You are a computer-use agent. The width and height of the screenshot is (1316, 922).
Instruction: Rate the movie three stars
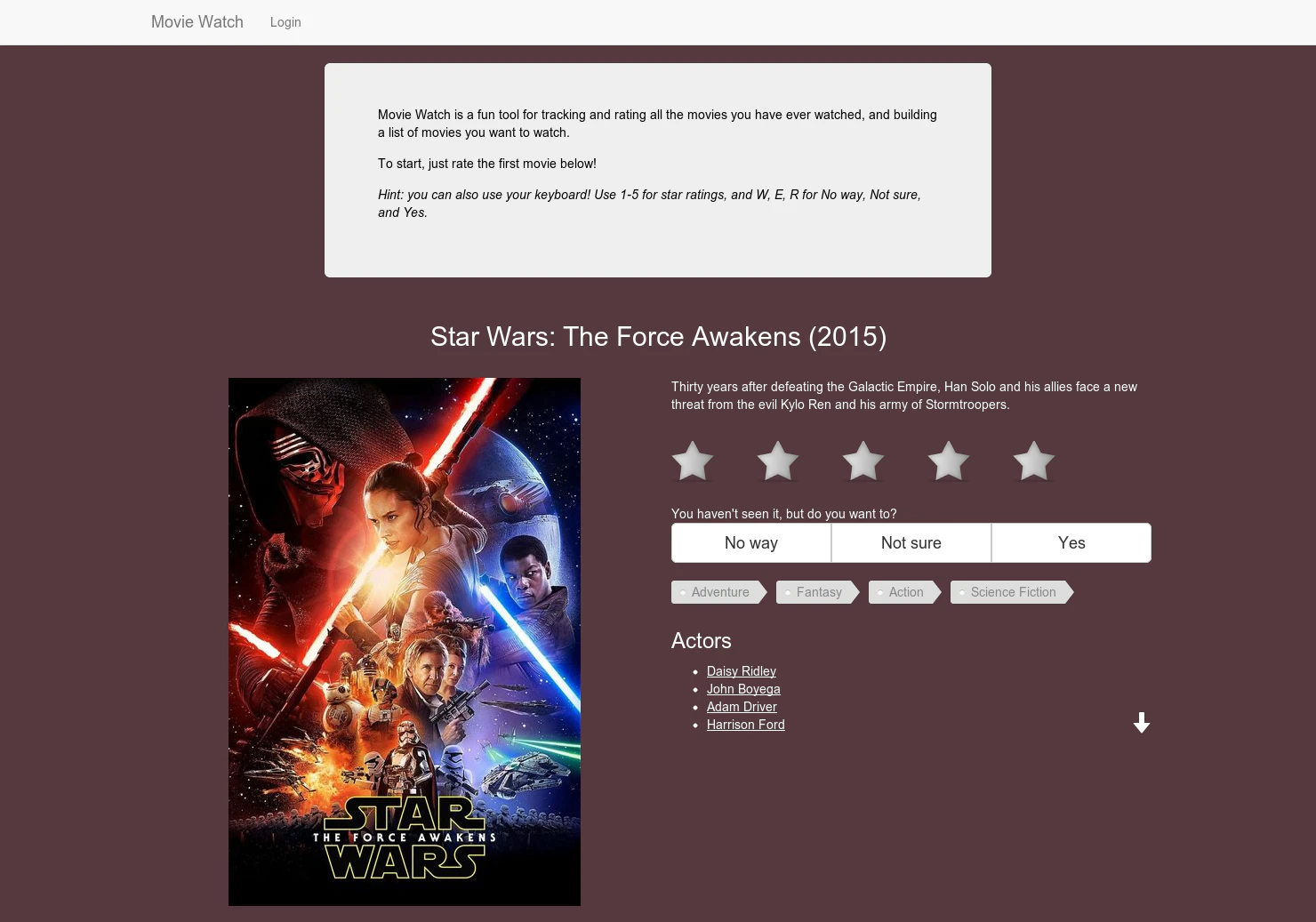(863, 461)
